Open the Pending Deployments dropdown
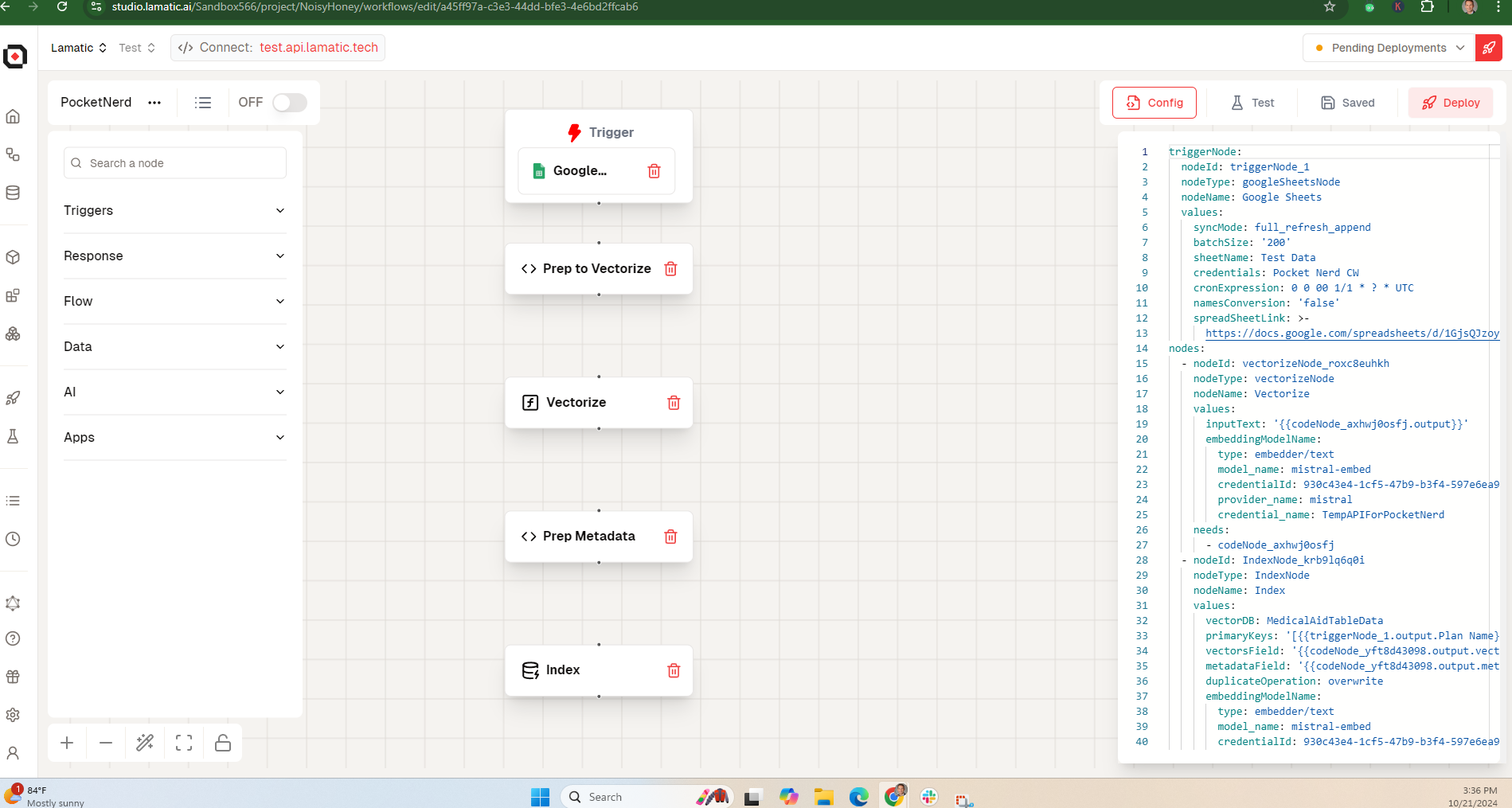This screenshot has height=808, width=1512. point(1389,48)
